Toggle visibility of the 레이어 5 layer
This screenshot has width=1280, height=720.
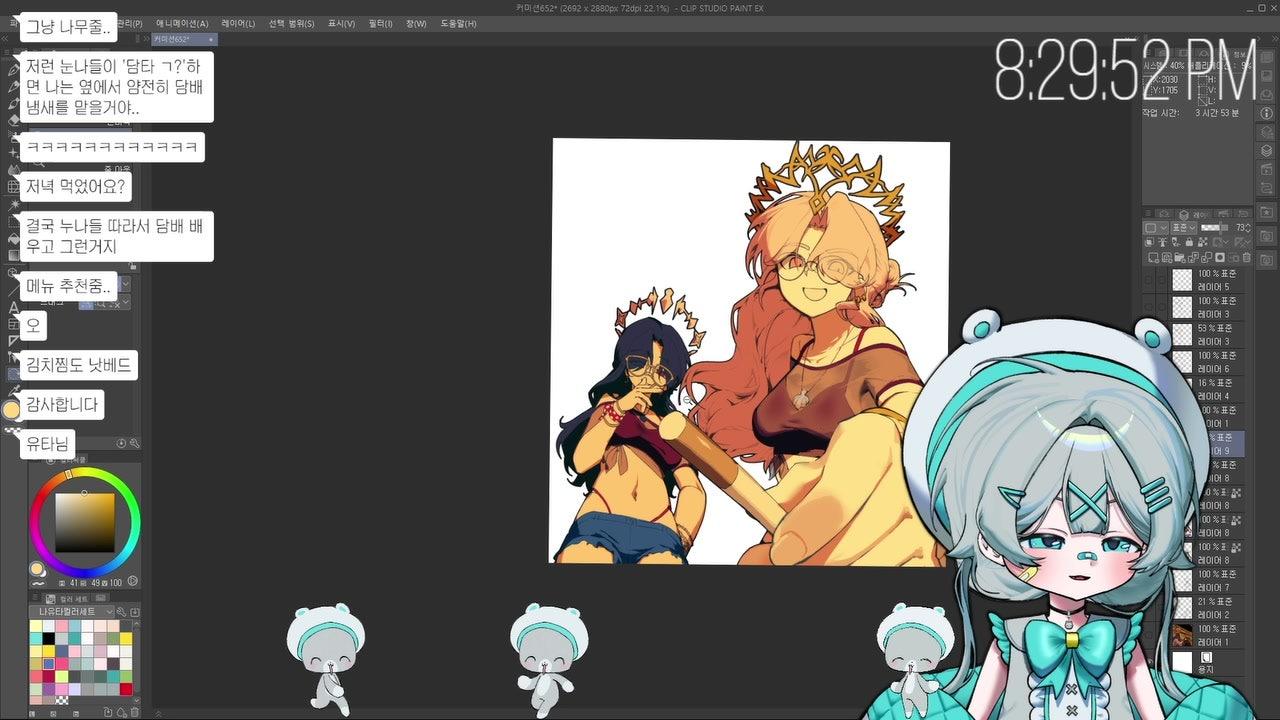coord(1150,280)
